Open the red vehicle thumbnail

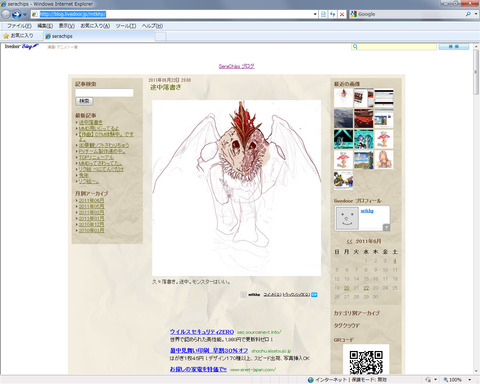click(x=364, y=118)
